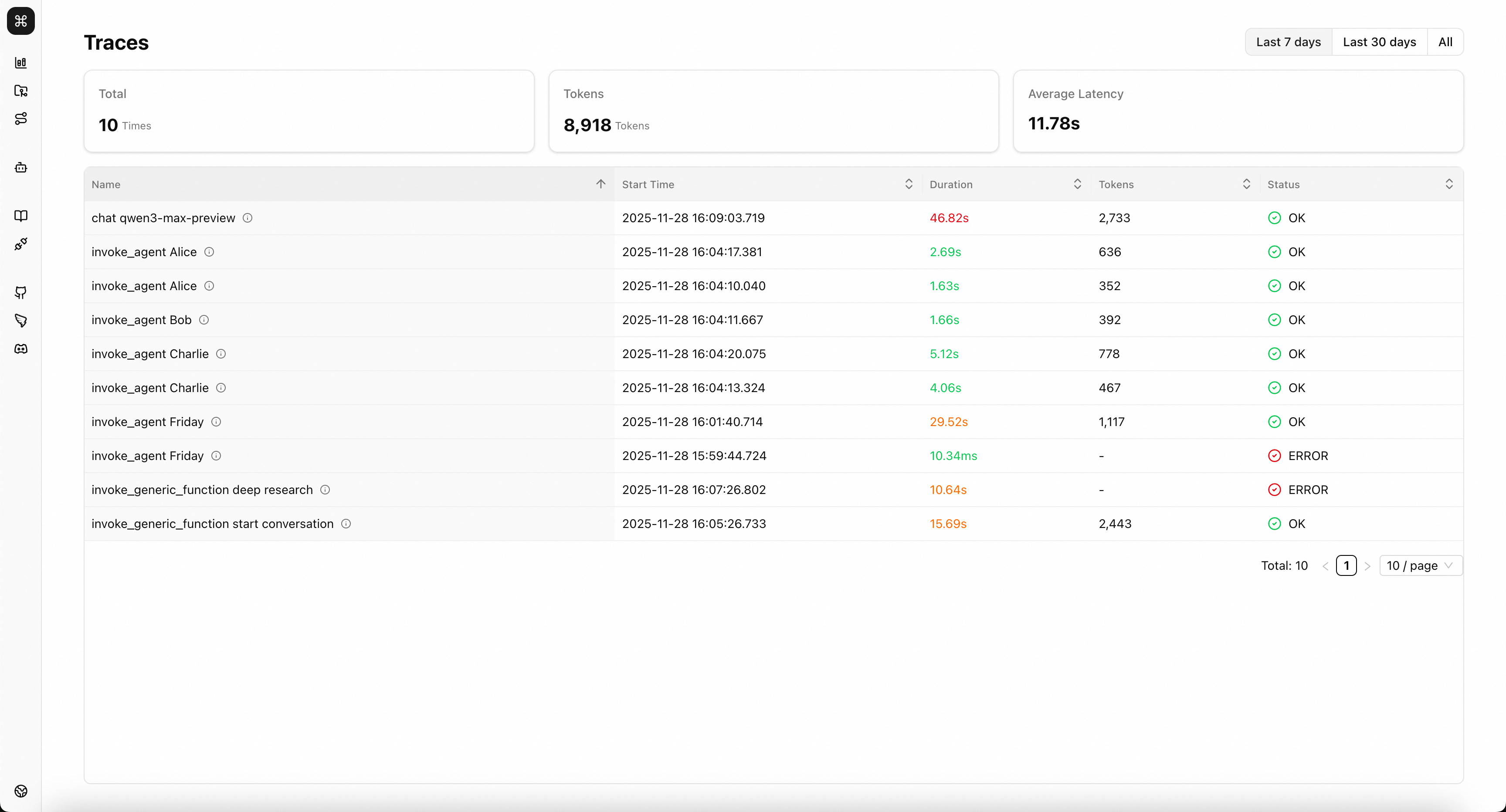
Task: Go to pagination page 1 button
Action: [1346, 565]
